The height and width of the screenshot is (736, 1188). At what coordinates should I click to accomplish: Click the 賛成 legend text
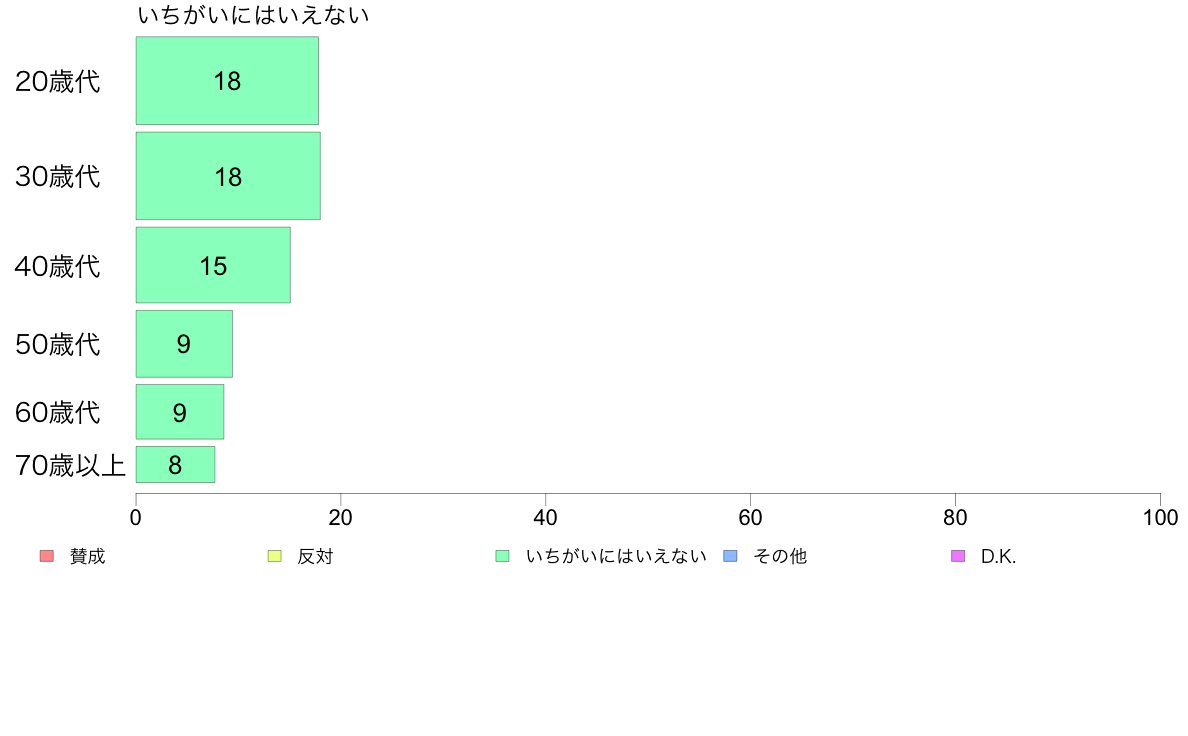[x=87, y=556]
